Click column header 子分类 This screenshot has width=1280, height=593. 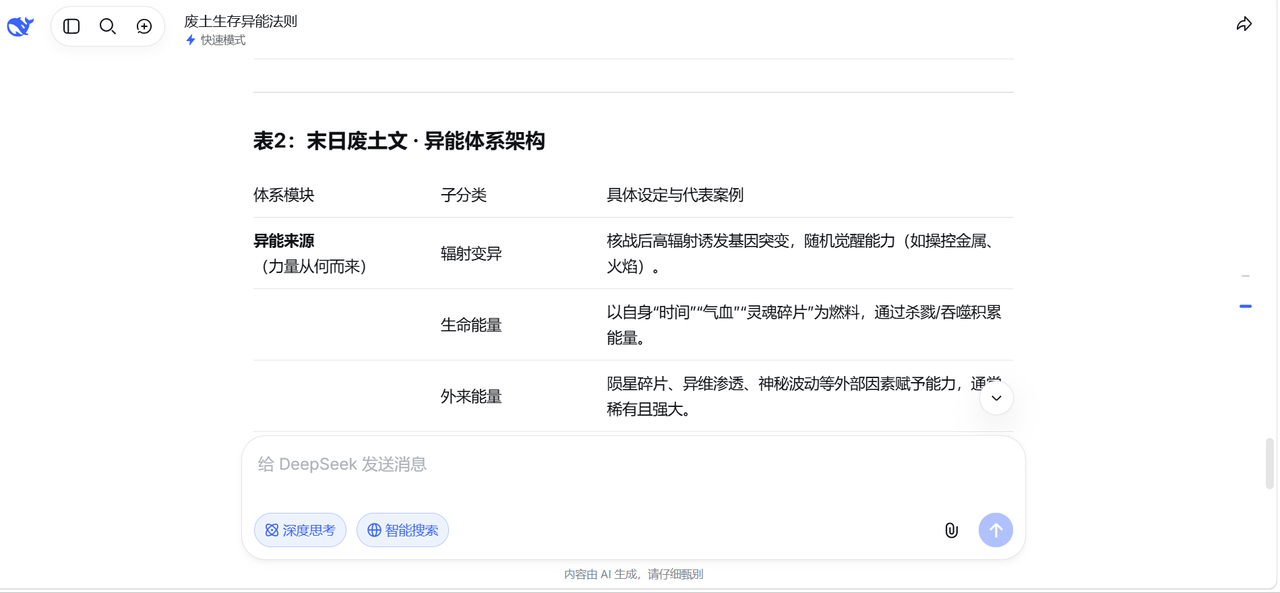coord(464,195)
